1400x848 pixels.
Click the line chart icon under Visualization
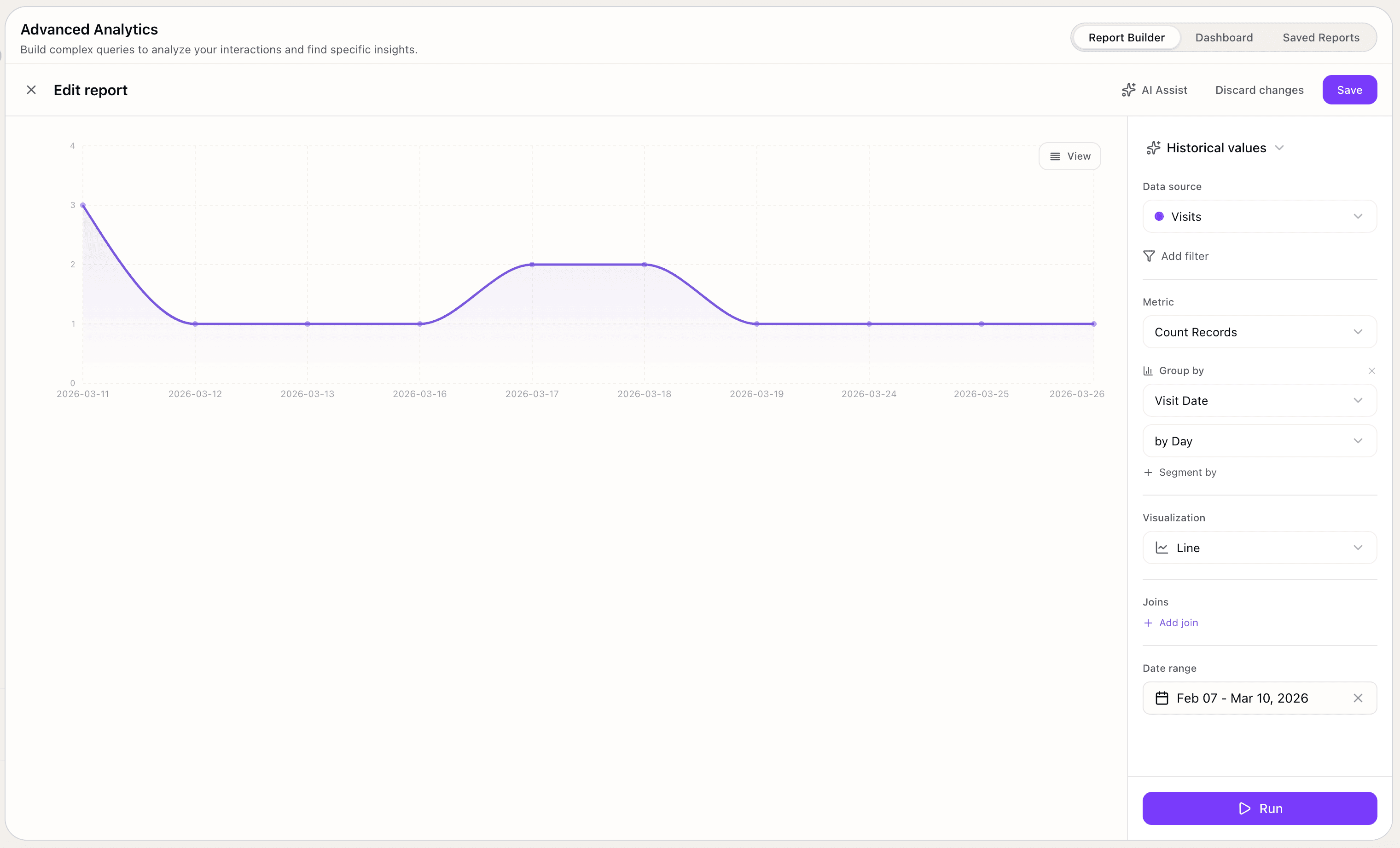pos(1162,548)
